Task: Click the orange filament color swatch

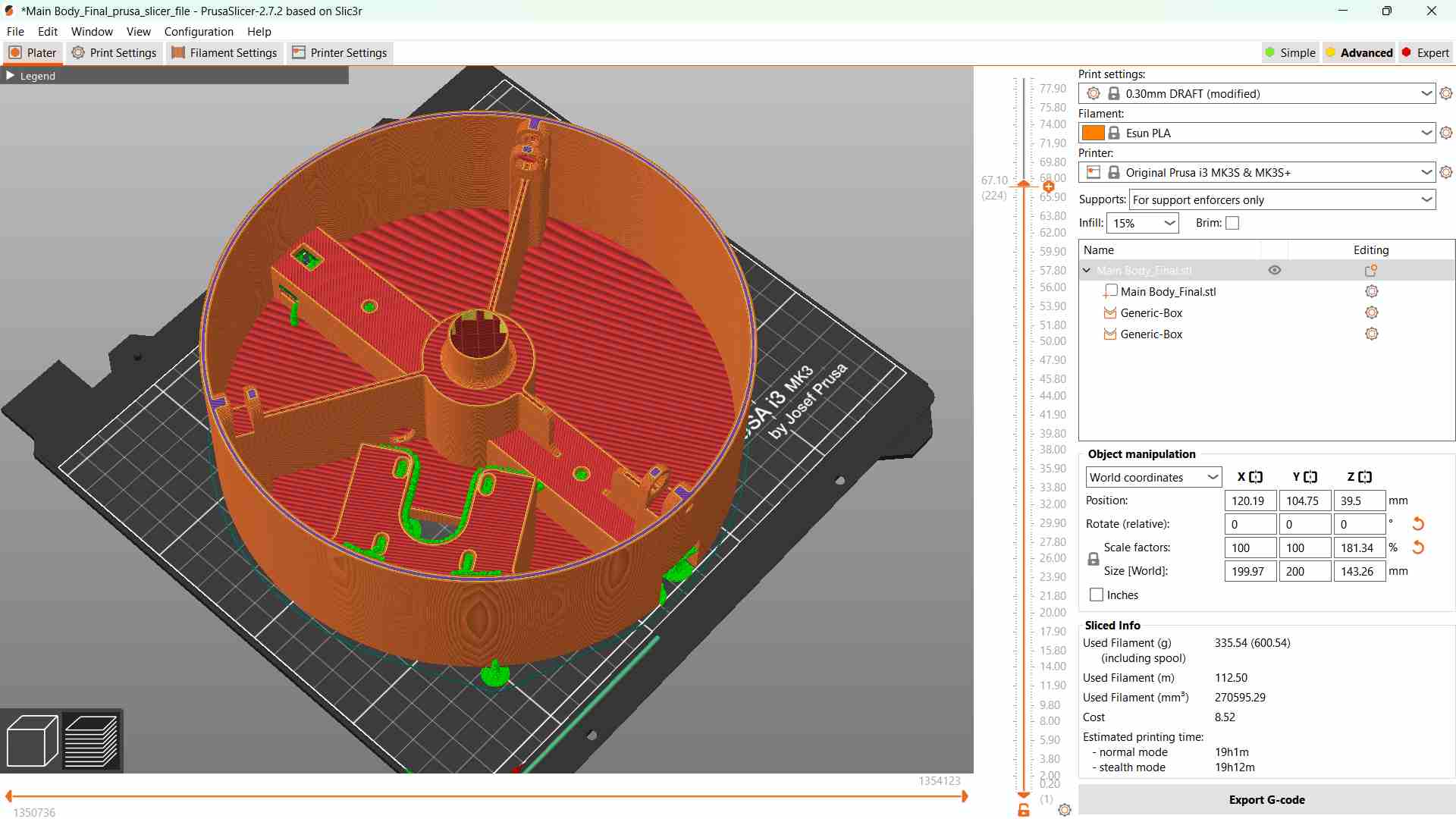Action: [1093, 133]
